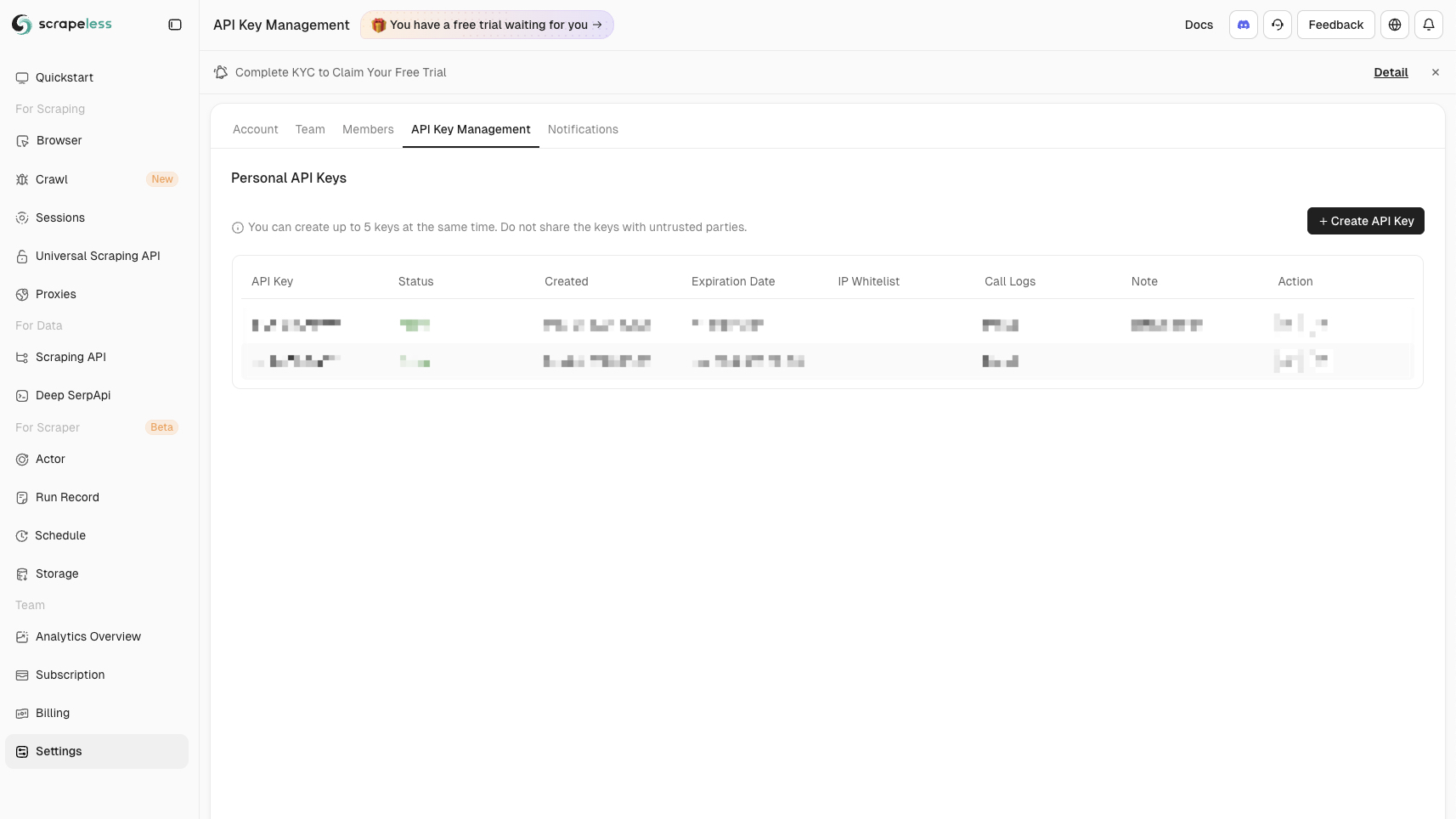The height and width of the screenshot is (819, 1456).
Task: Open the Docs link
Action: 1199,25
